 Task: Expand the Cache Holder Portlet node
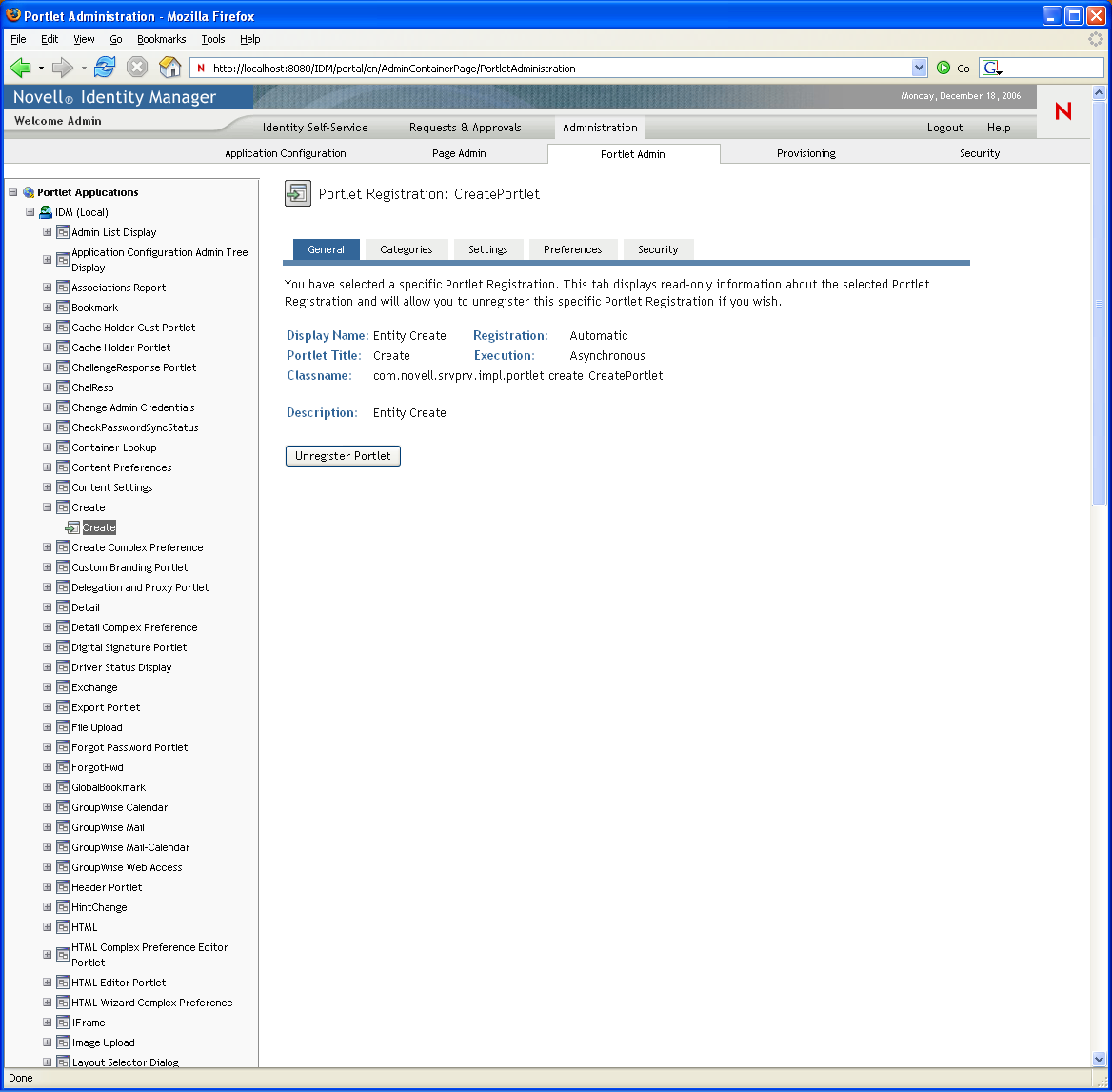(47, 347)
